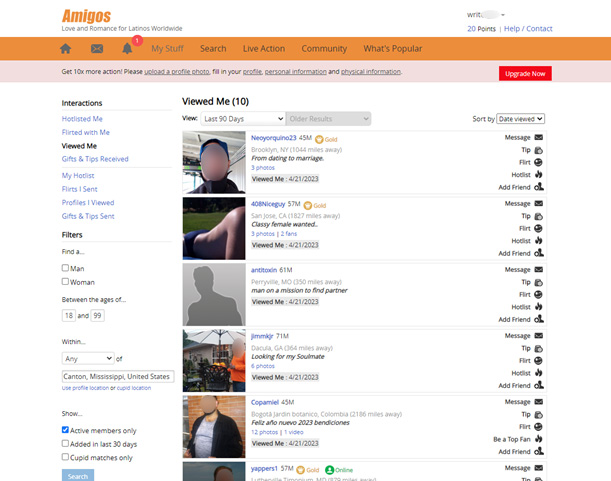The width and height of the screenshot is (611, 481).
Task: Click Hotlist flame icon for 408Niceguy
Action: coord(539,240)
